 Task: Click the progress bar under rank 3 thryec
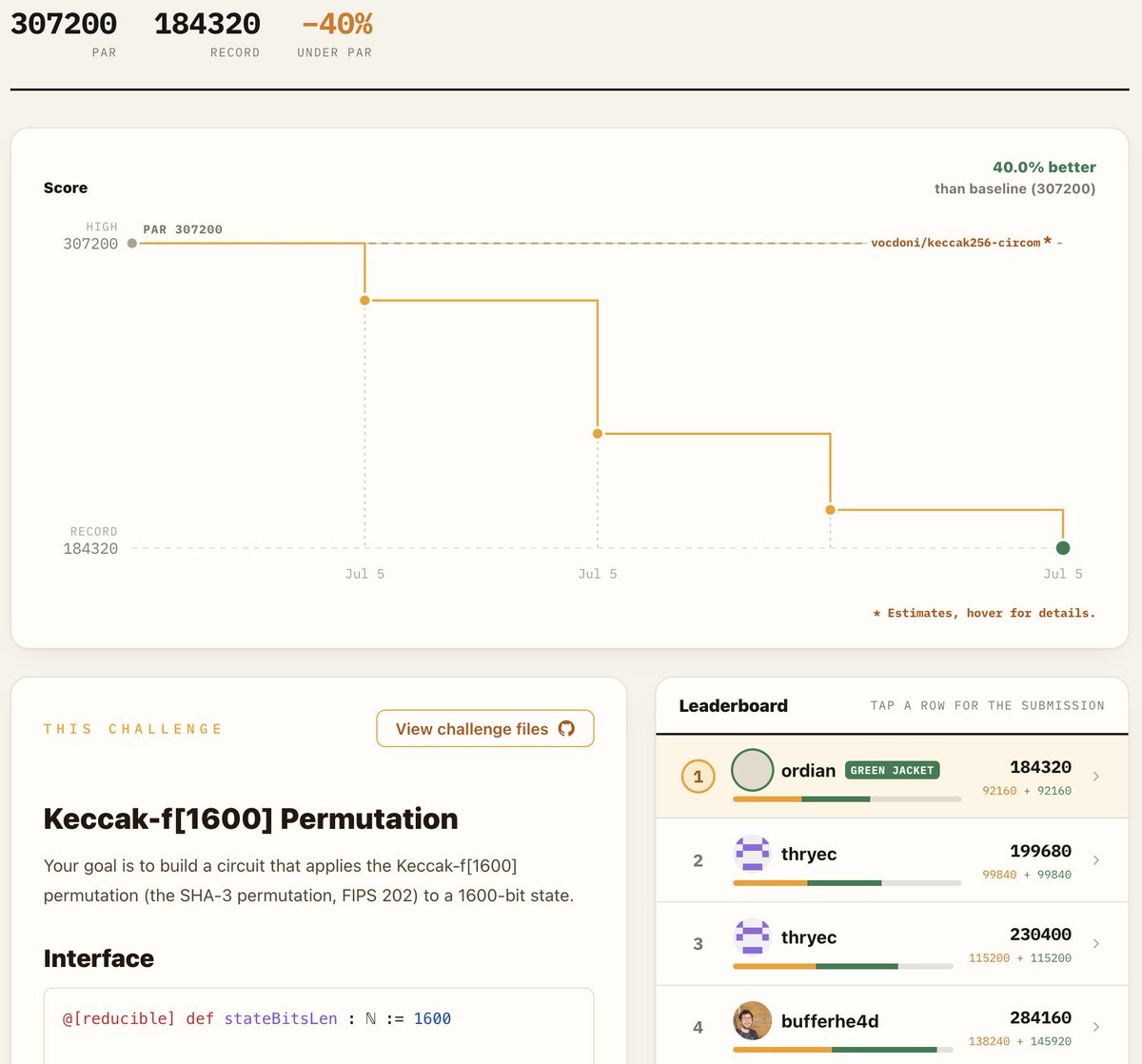click(x=843, y=966)
